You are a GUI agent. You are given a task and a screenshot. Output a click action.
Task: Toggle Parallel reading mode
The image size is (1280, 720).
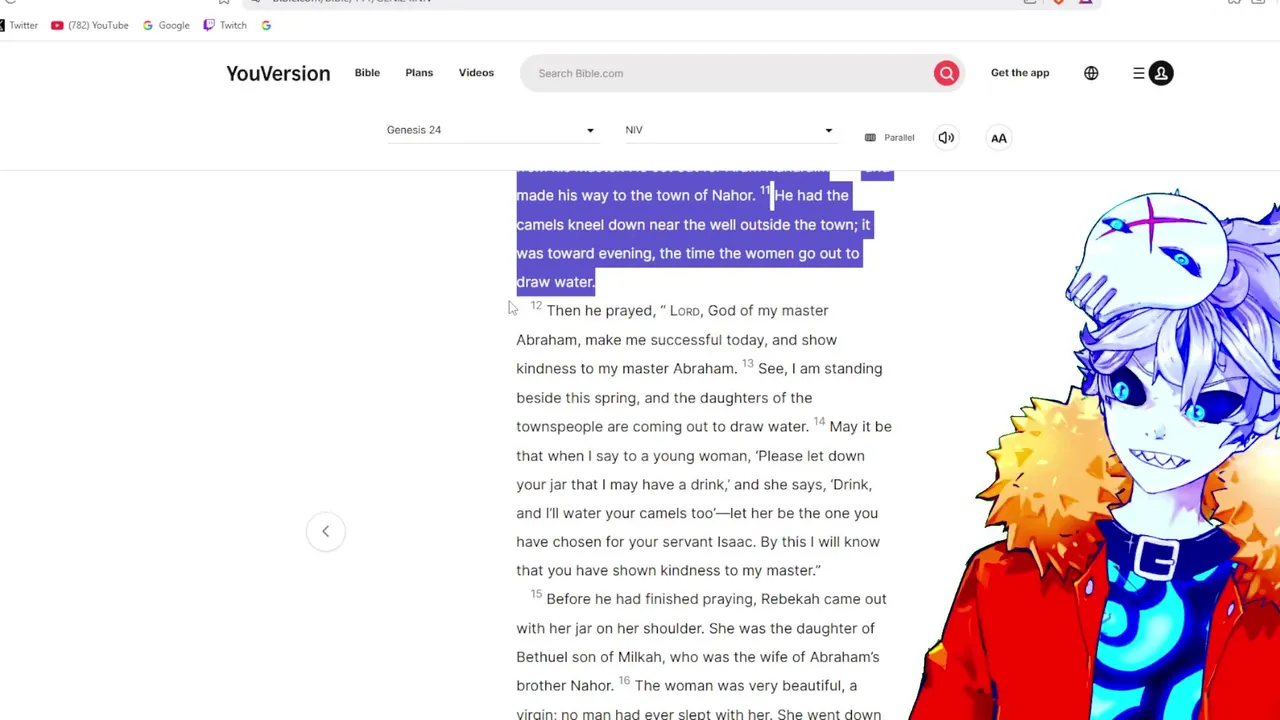coord(890,138)
